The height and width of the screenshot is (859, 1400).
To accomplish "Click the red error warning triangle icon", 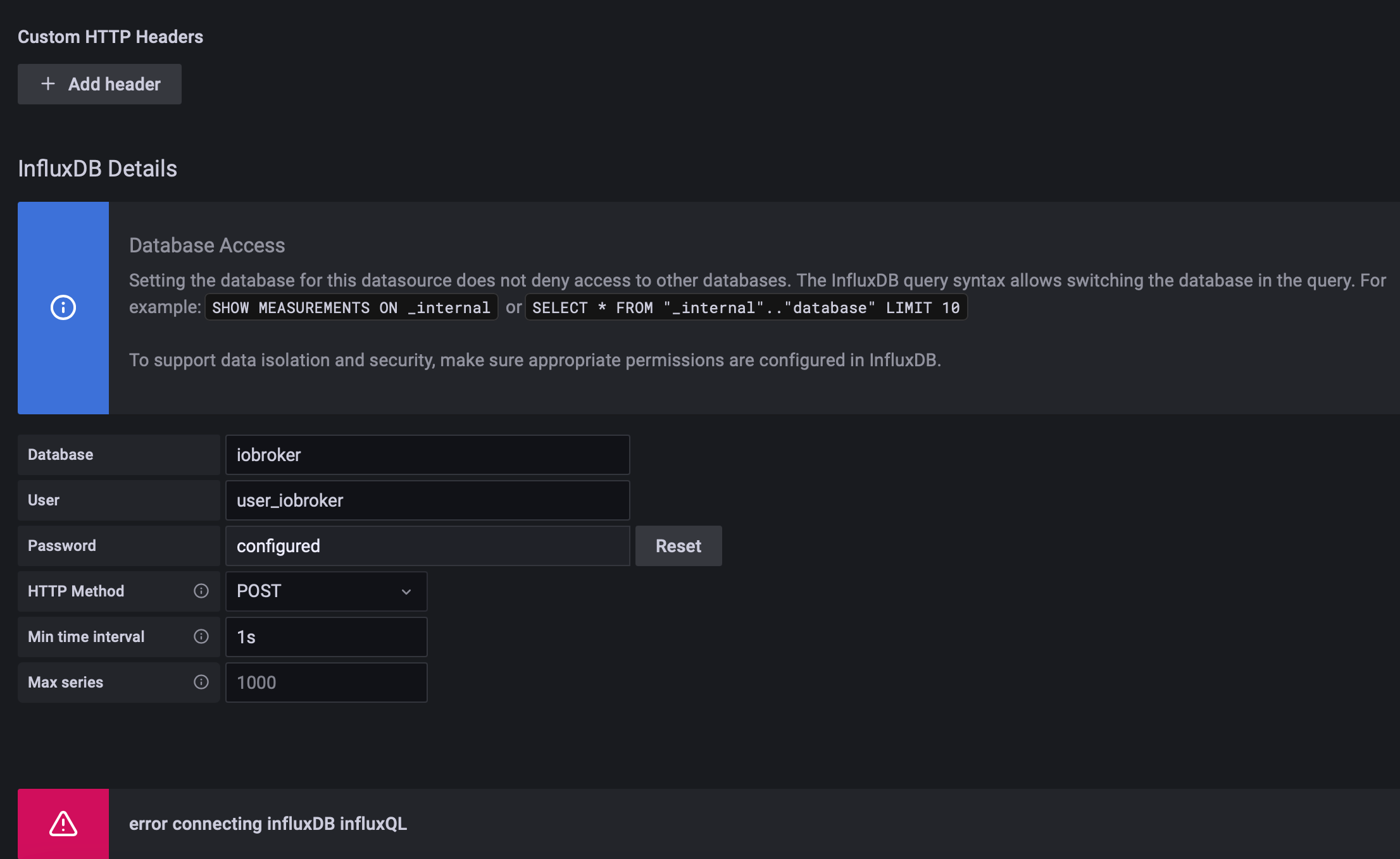I will tap(63, 824).
